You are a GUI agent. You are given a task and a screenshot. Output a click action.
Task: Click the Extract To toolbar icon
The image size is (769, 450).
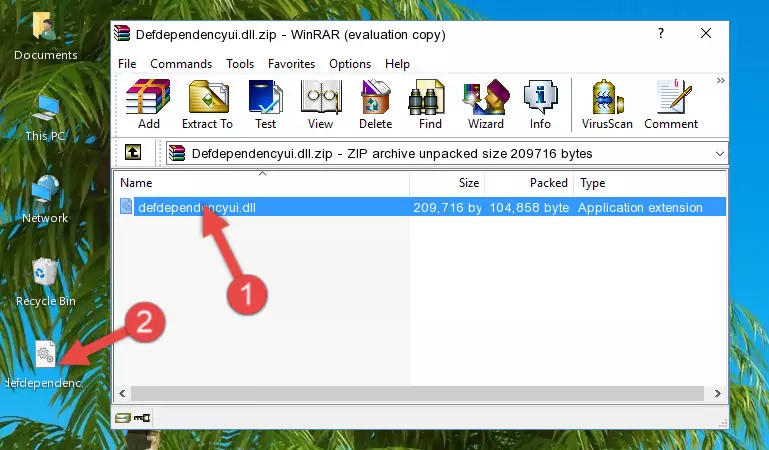(x=207, y=104)
